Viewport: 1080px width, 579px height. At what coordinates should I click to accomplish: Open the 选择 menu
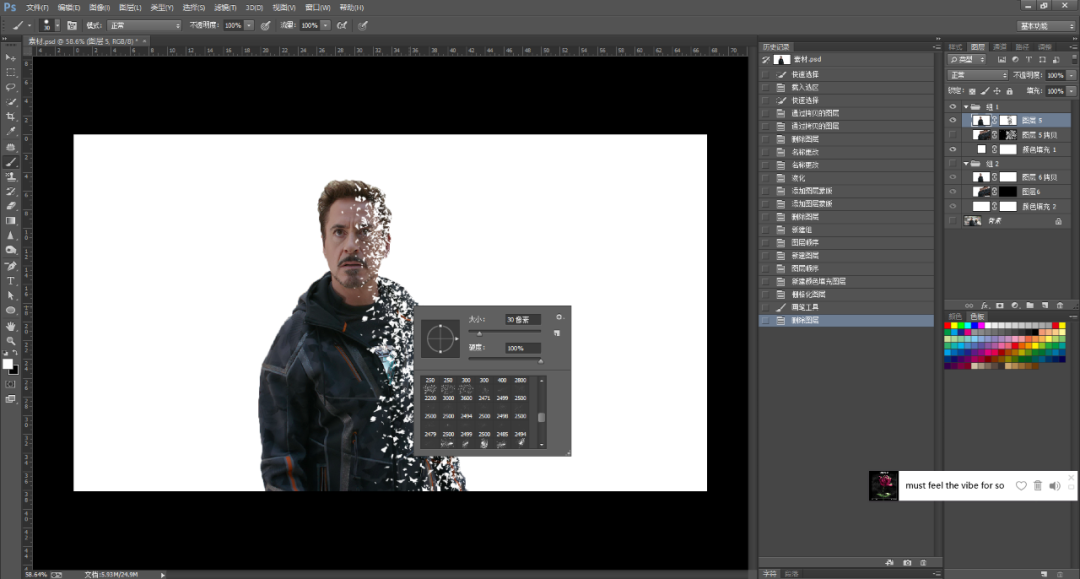click(194, 8)
